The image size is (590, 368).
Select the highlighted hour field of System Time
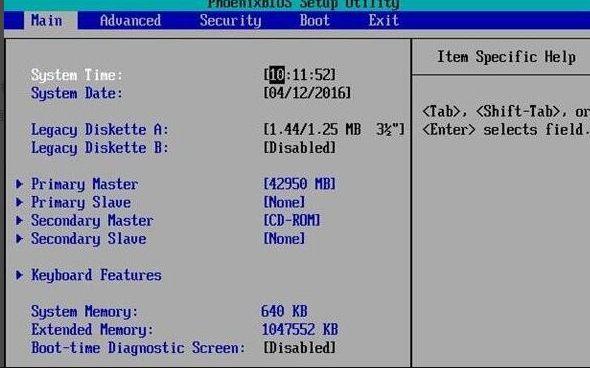[277, 75]
